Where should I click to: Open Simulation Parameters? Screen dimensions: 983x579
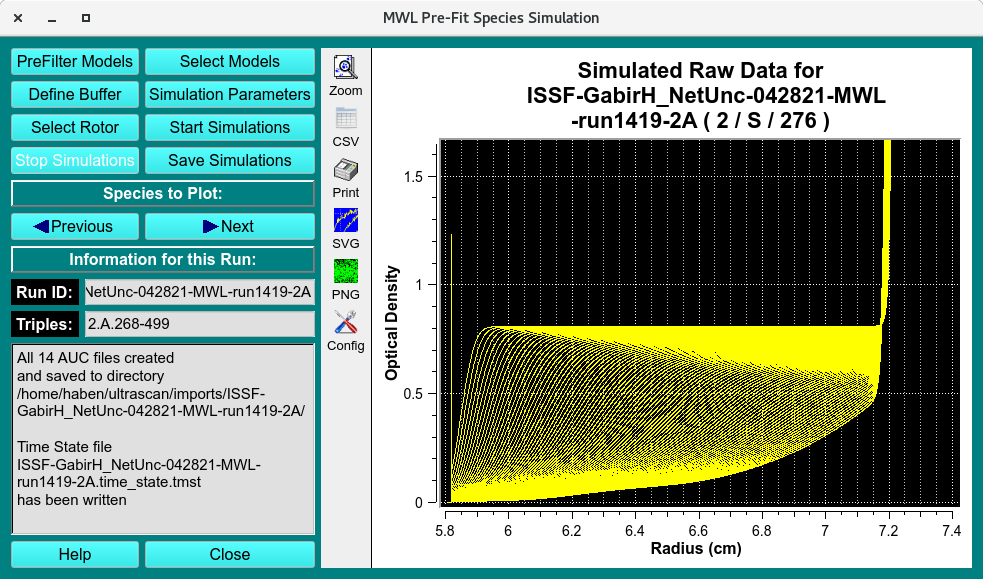point(229,94)
